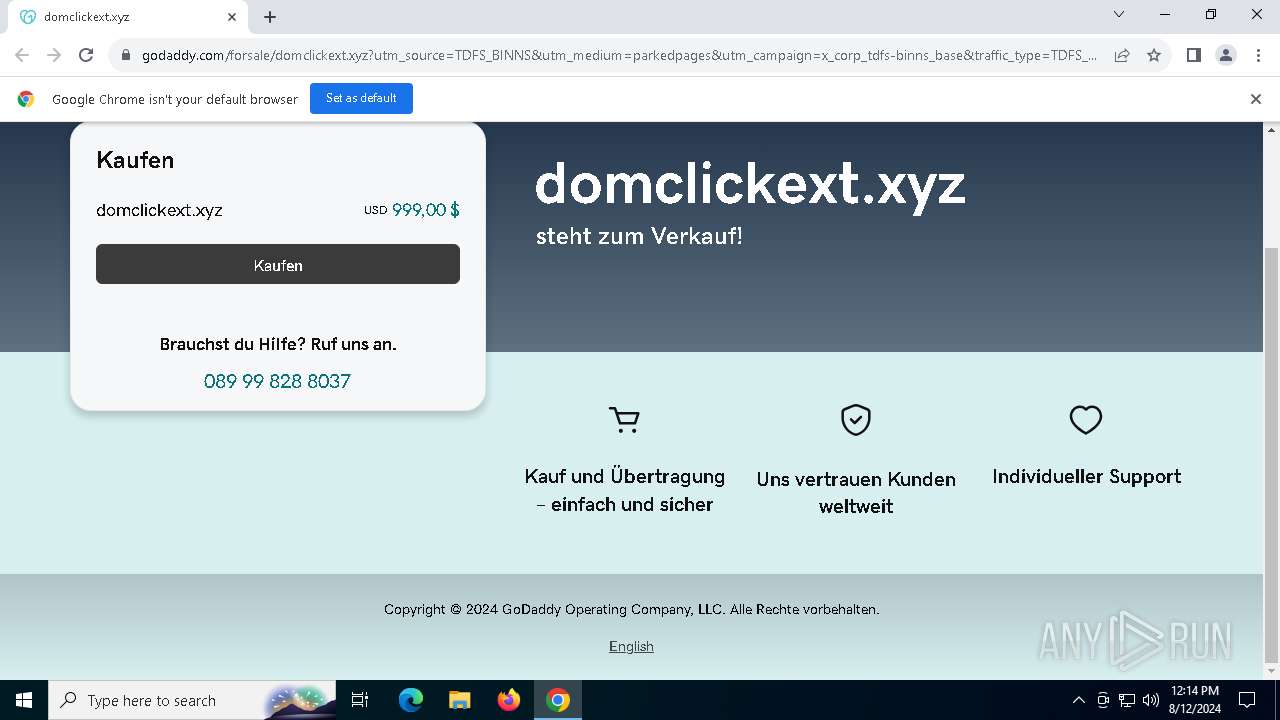
Task: Launch Firefox from taskbar
Action: pos(508,700)
